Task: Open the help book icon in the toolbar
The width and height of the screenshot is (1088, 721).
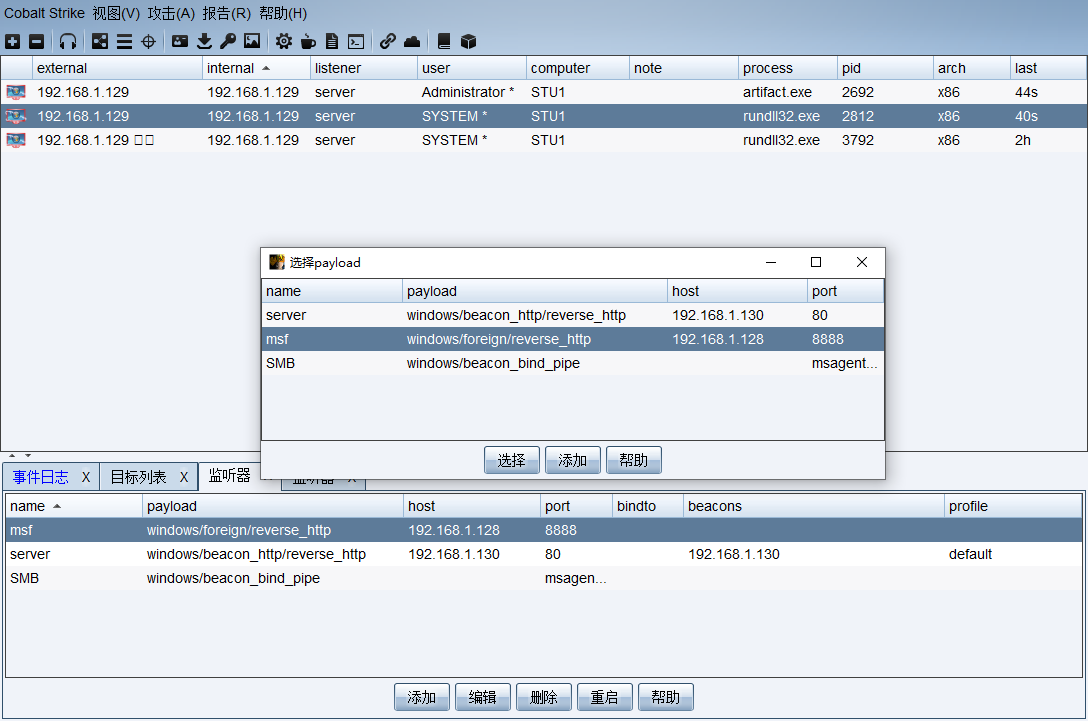Action: tap(444, 42)
